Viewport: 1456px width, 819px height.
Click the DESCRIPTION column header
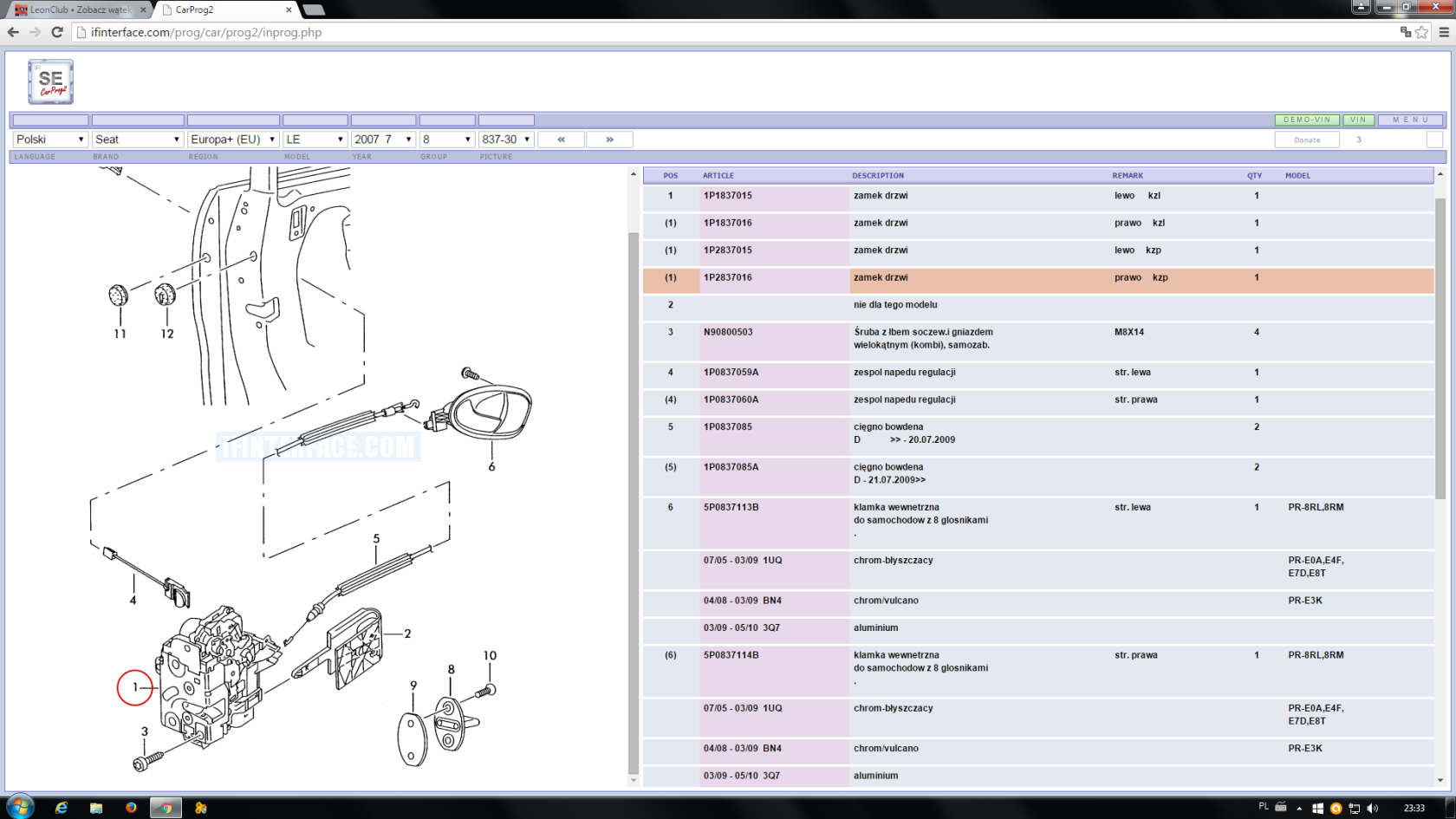point(878,176)
